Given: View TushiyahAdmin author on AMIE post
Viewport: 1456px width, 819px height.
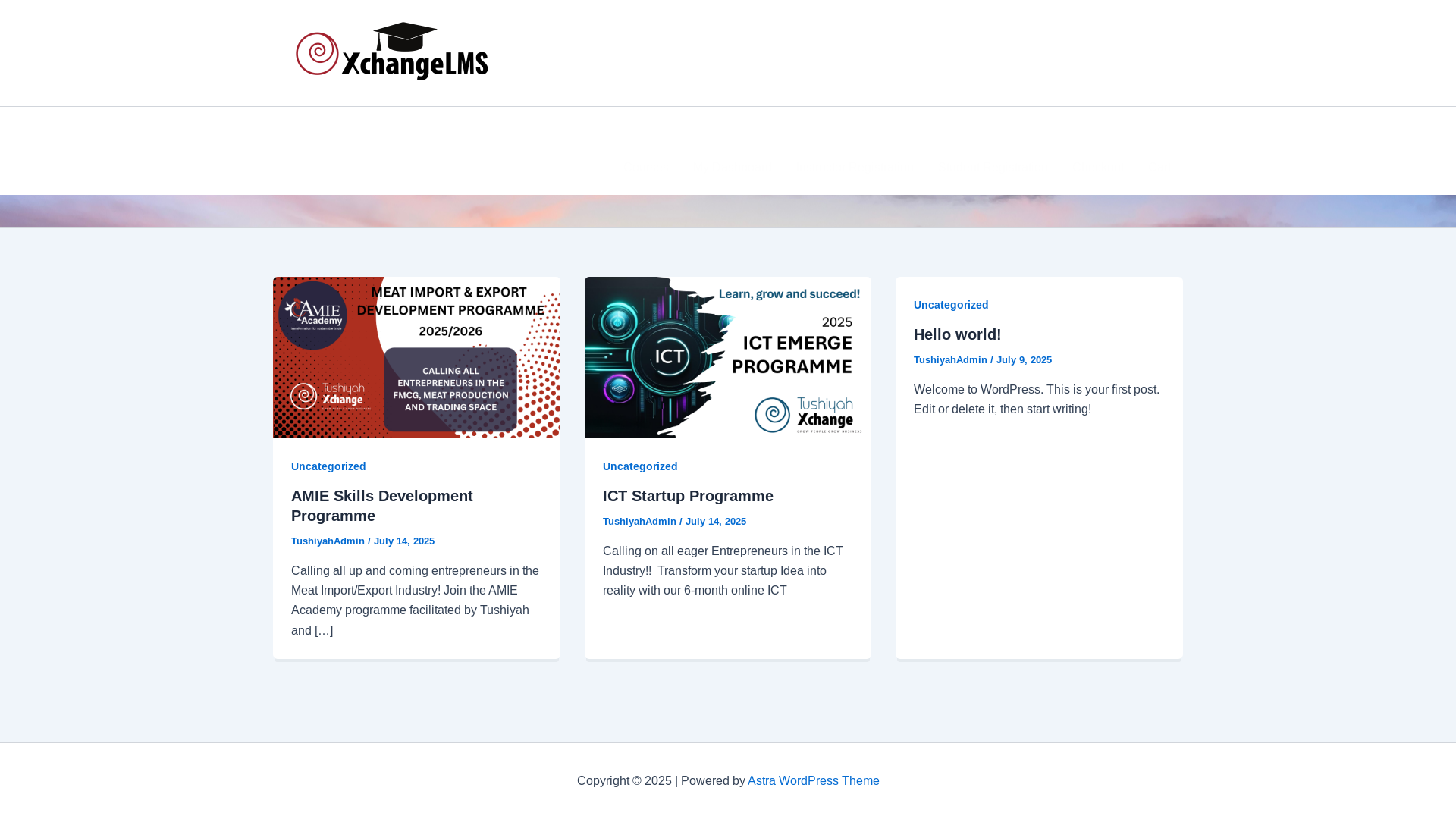Looking at the screenshot, I should pyautogui.click(x=328, y=541).
